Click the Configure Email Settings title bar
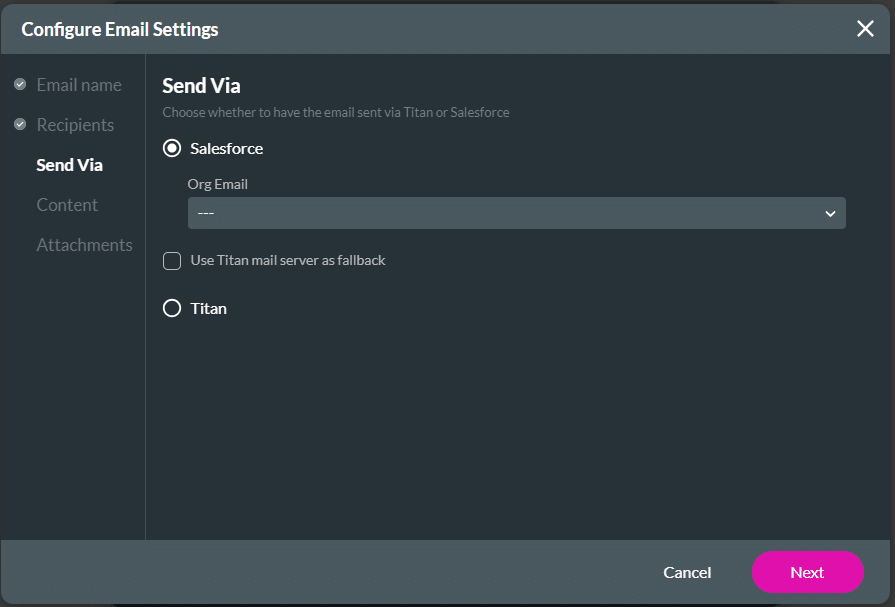Viewport: 895px width, 607px height. click(120, 29)
